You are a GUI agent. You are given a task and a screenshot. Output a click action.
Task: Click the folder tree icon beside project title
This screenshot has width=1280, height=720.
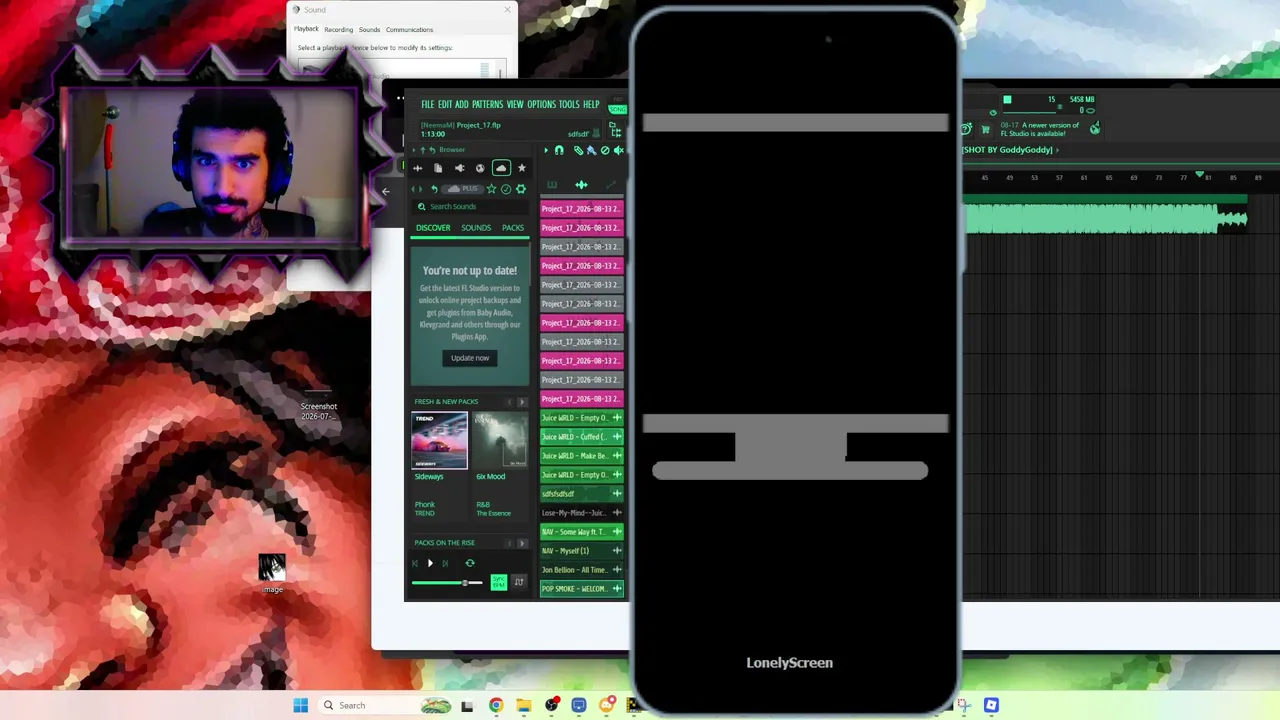point(615,132)
